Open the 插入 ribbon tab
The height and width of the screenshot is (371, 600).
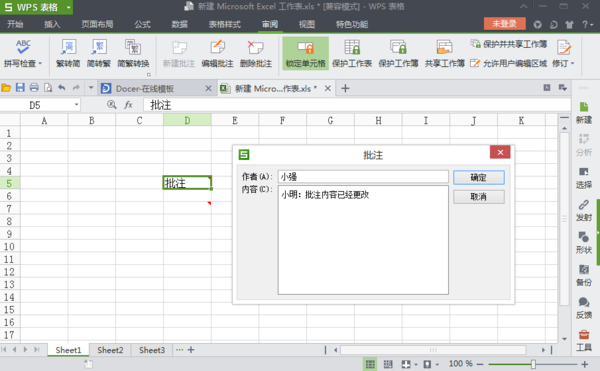coord(52,24)
